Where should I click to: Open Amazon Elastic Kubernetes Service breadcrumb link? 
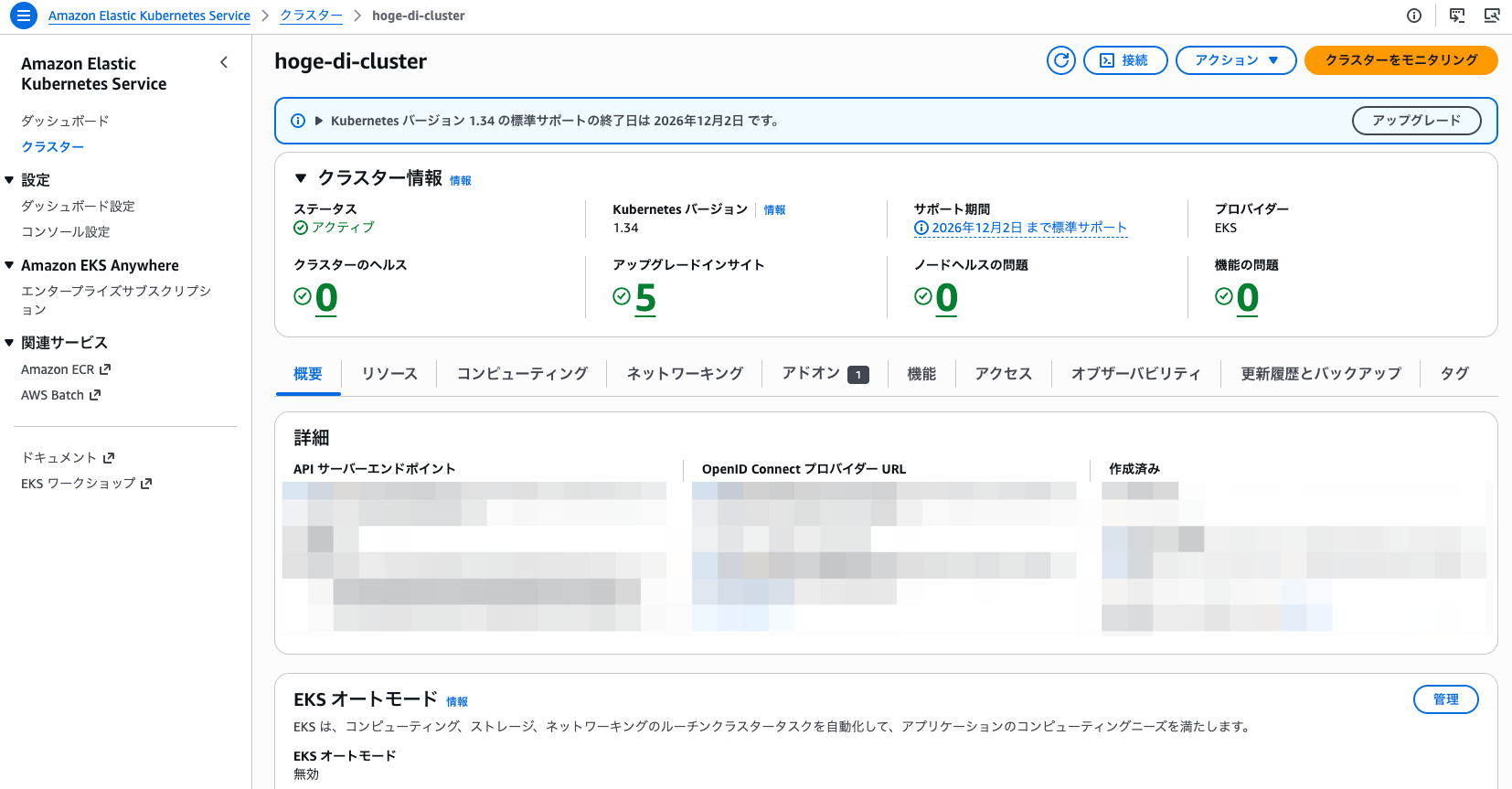pyautogui.click(x=149, y=16)
